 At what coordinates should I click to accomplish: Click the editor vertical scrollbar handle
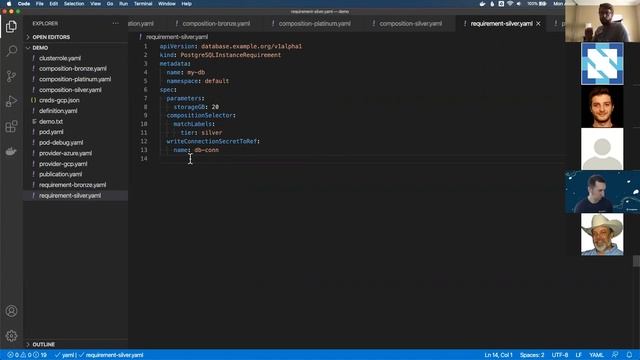coord(636,261)
